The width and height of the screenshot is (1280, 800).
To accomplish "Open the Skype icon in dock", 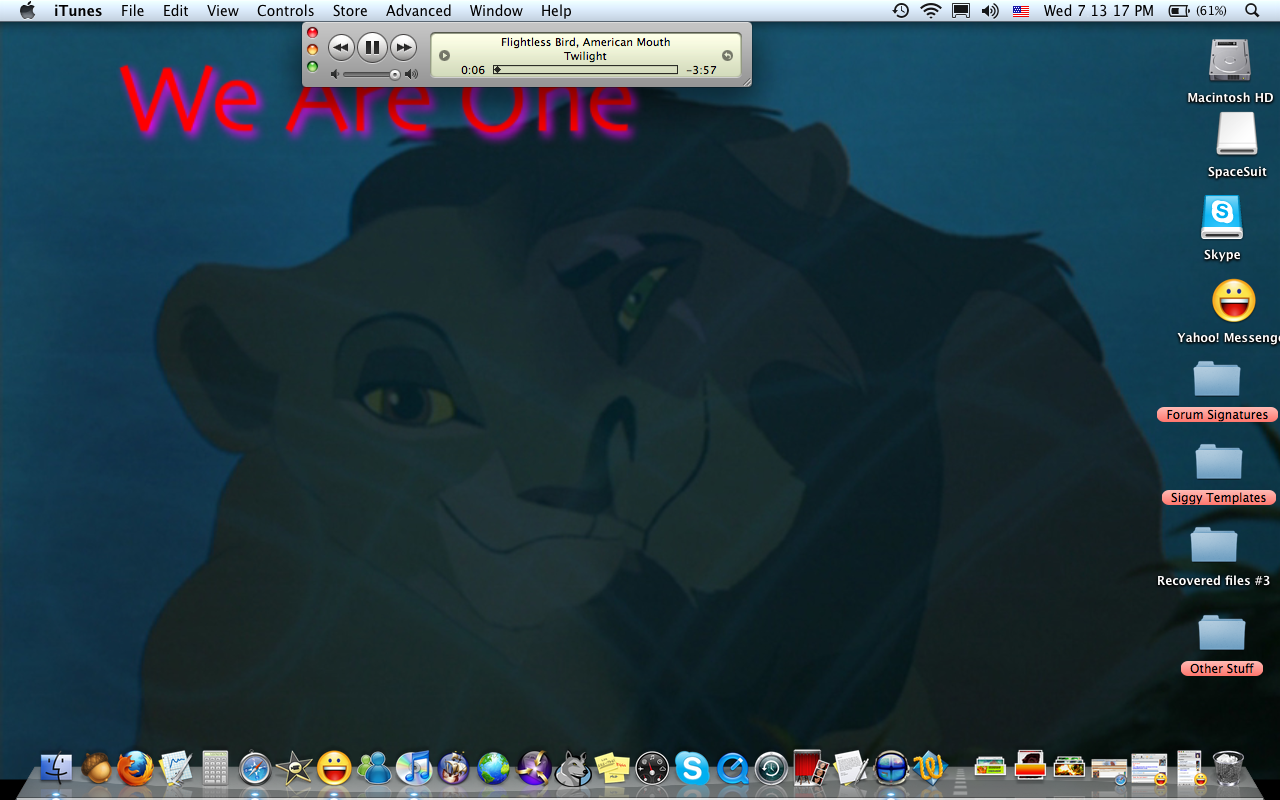I will [x=692, y=768].
